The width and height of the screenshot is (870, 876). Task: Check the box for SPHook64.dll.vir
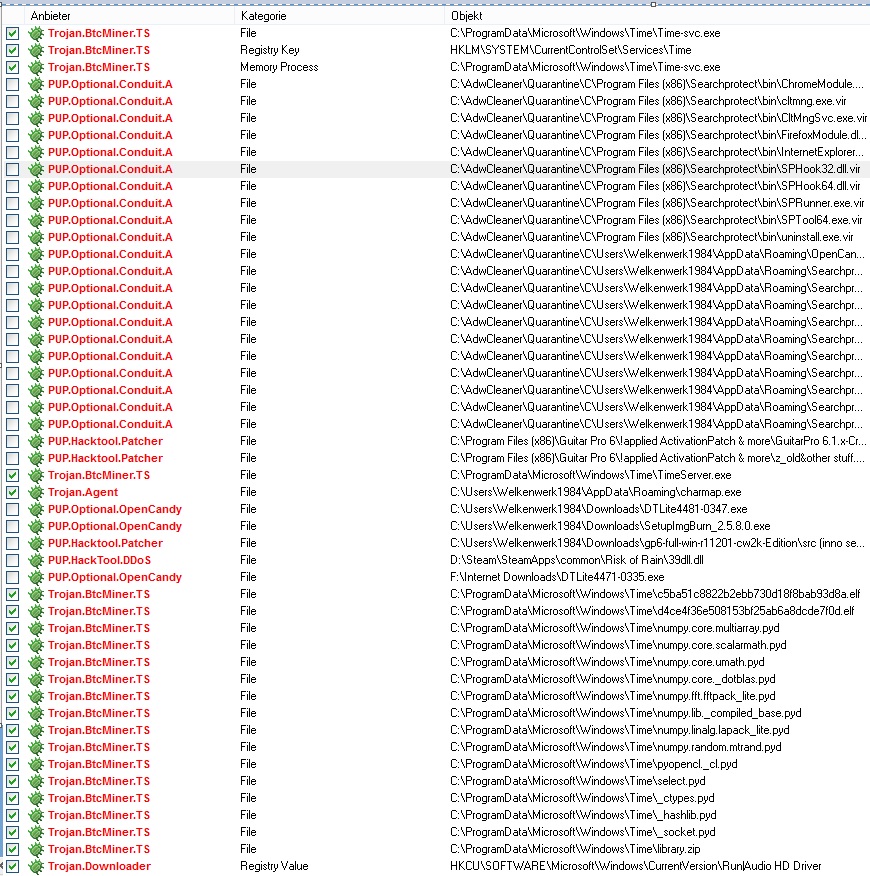[12, 187]
